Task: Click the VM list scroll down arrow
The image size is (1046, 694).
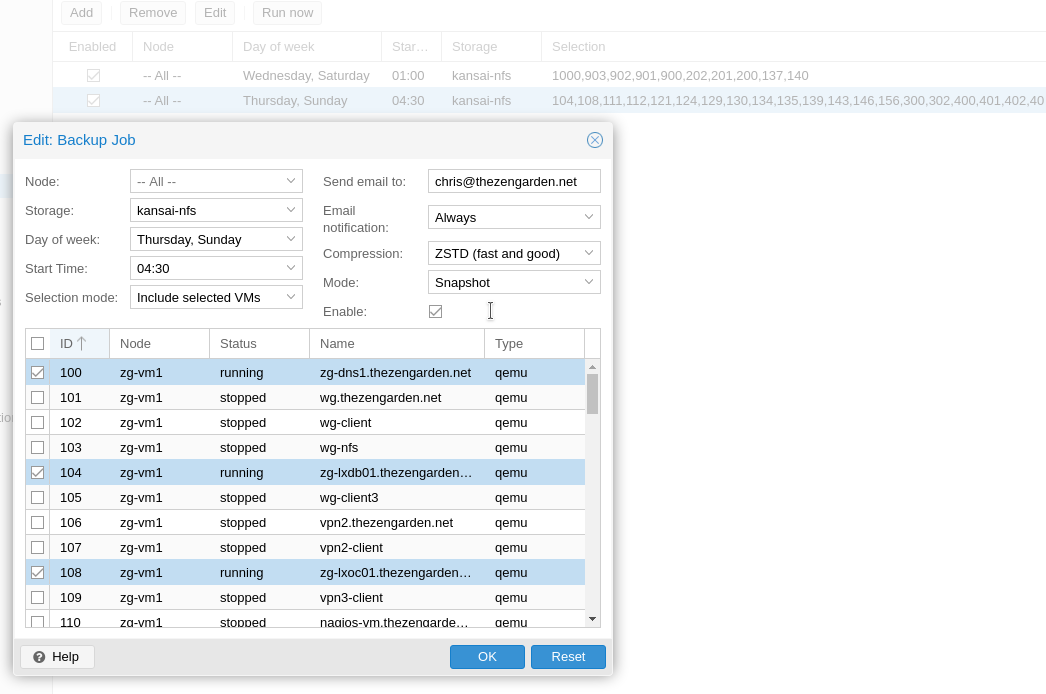Action: click(x=592, y=619)
